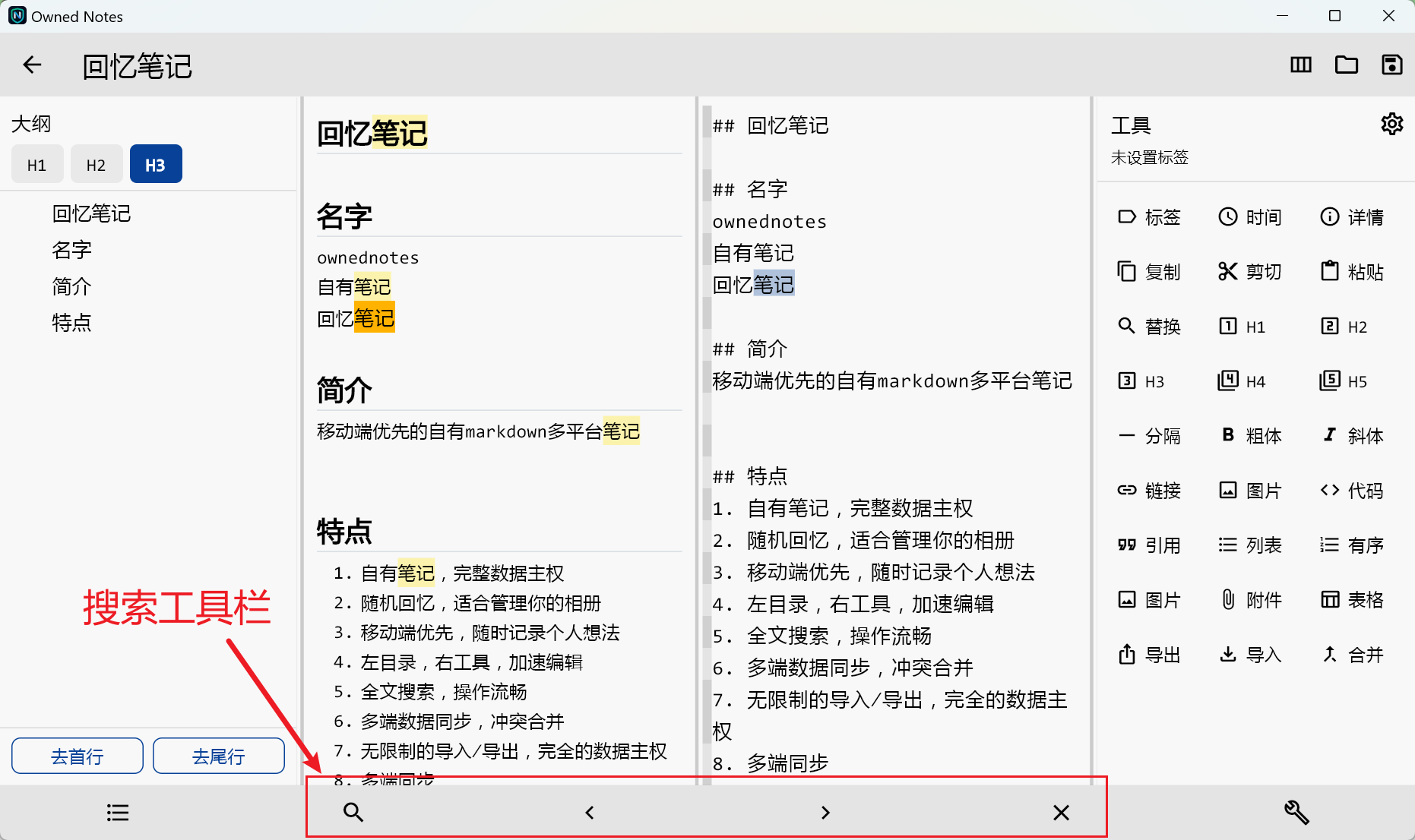
Task: Jump to 名字 in outline
Action: (x=71, y=250)
